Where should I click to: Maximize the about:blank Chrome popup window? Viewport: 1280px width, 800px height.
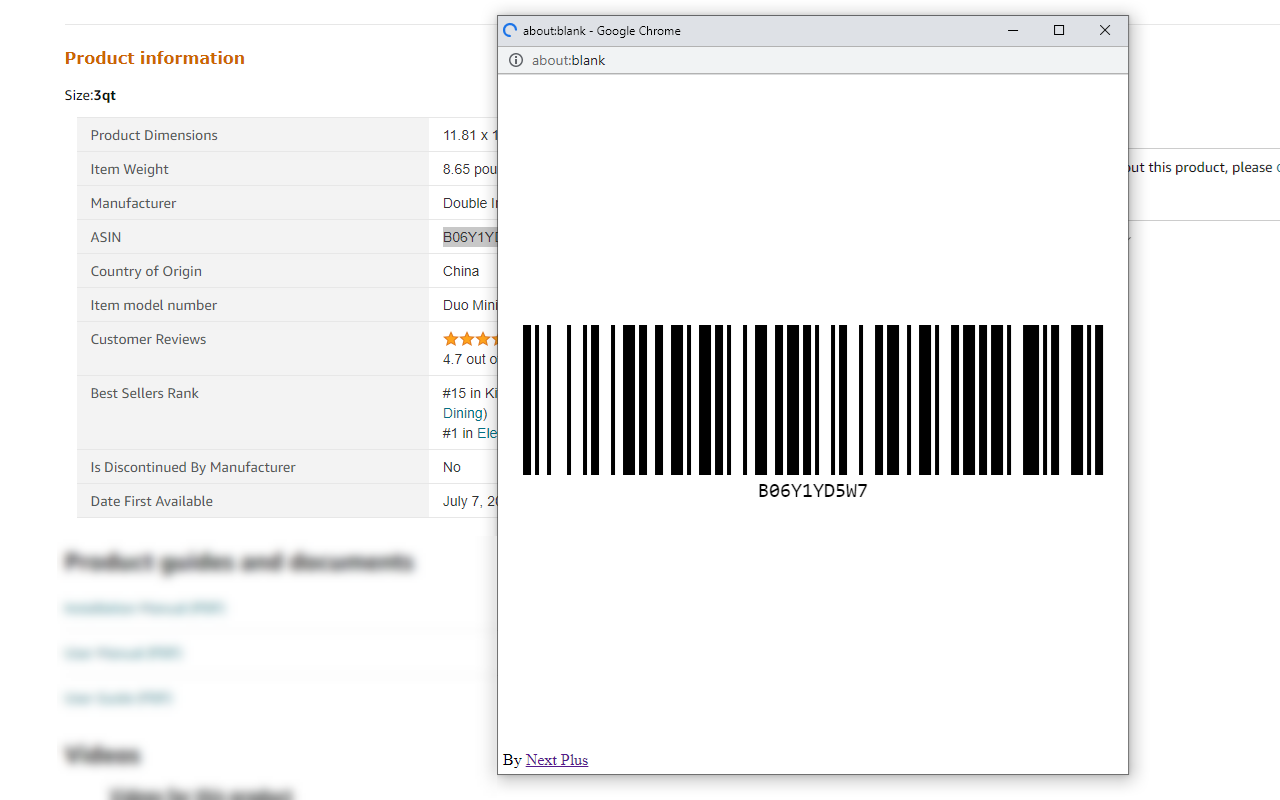(1059, 31)
